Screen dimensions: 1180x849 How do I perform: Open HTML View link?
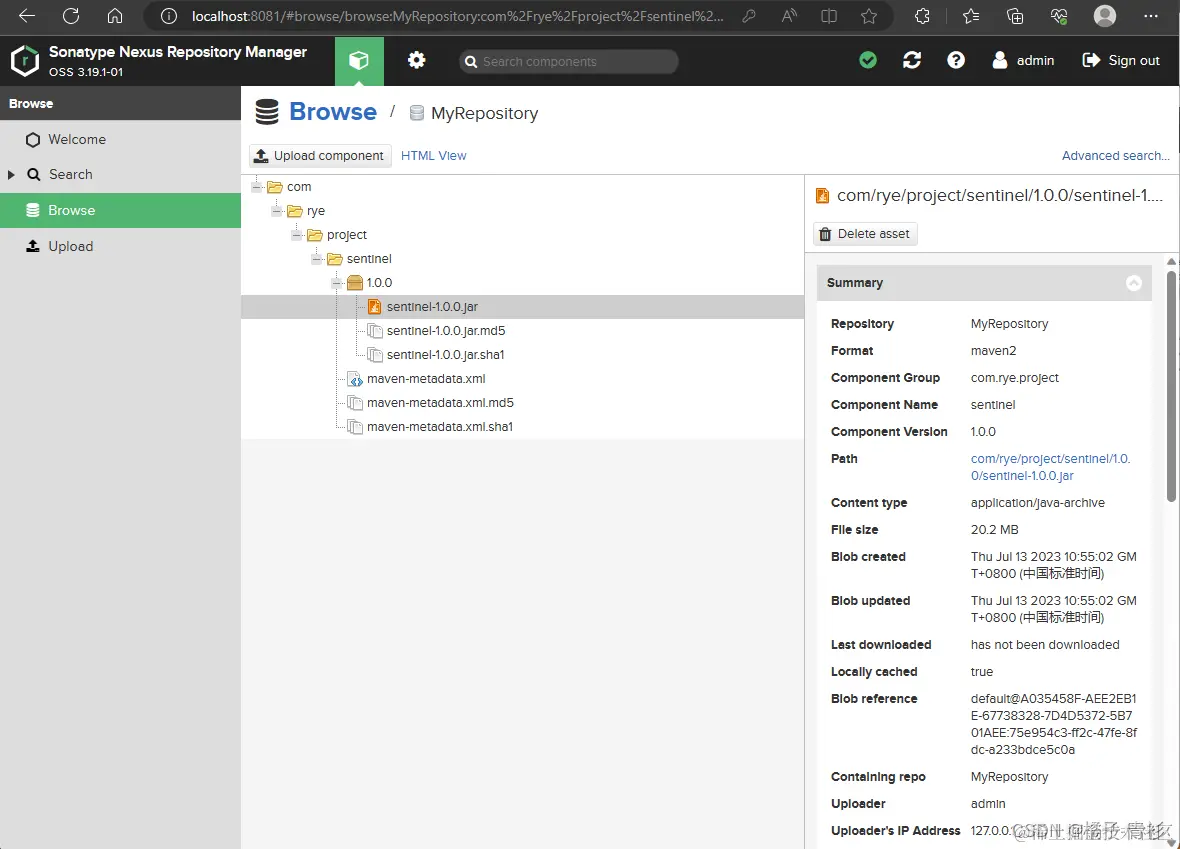(x=433, y=156)
